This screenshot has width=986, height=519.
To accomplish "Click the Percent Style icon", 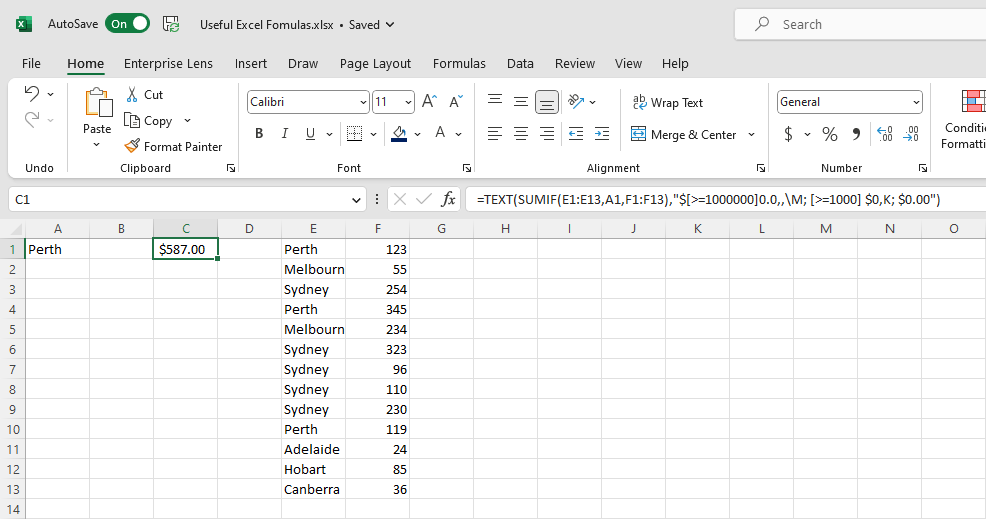I will click(830, 134).
